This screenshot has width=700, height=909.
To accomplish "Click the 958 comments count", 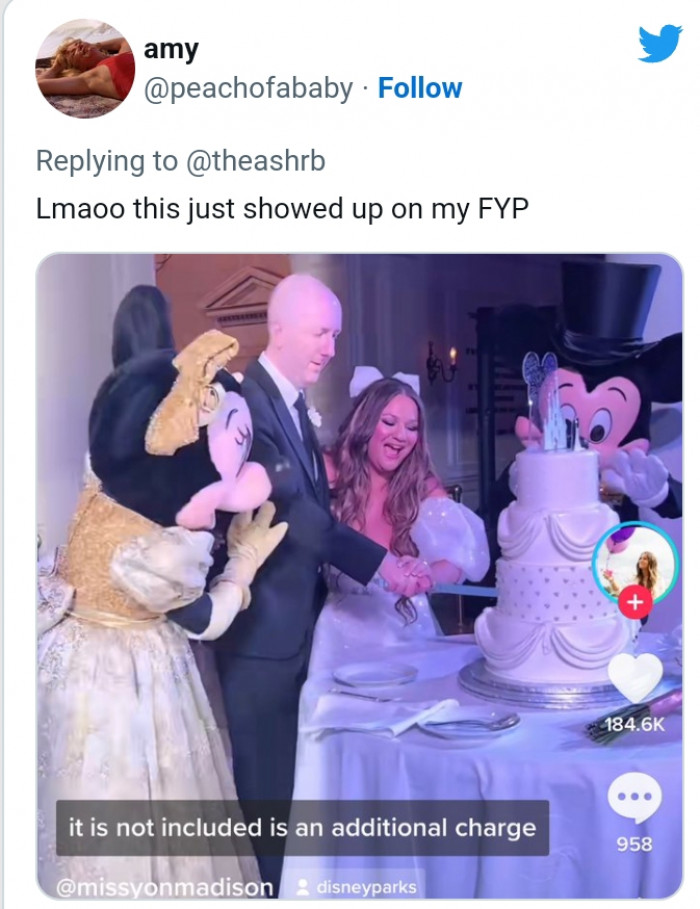I will click(x=634, y=844).
